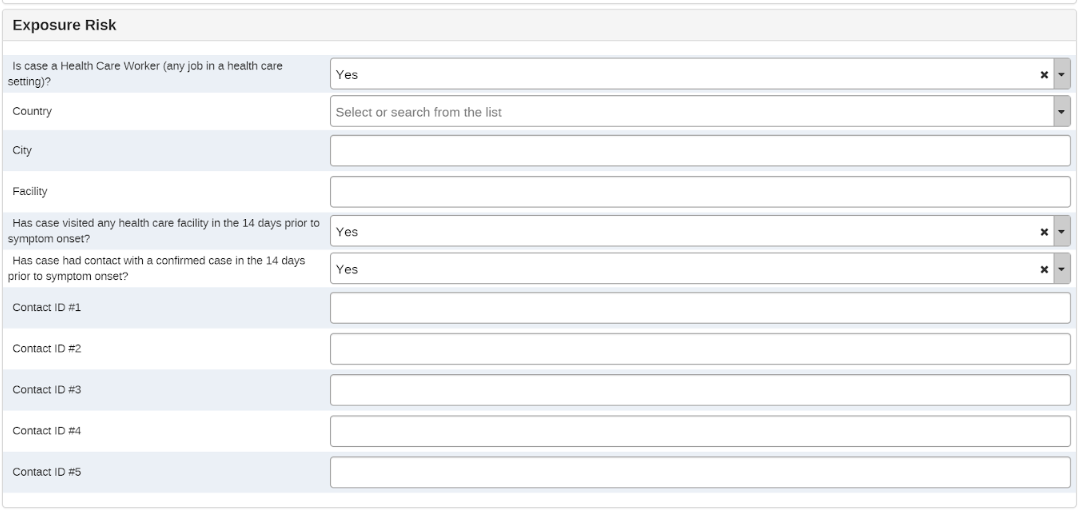Screen dimensions: 1080x510
Task: Expand the confirmed case contact dropdown arrow
Action: click(x=1061, y=268)
